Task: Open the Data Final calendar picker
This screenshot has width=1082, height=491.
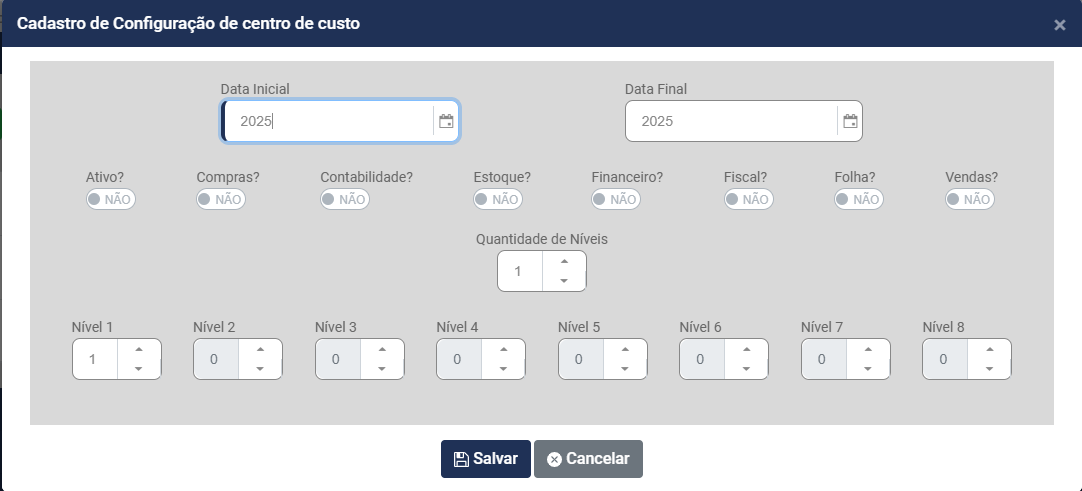Action: tap(850, 122)
